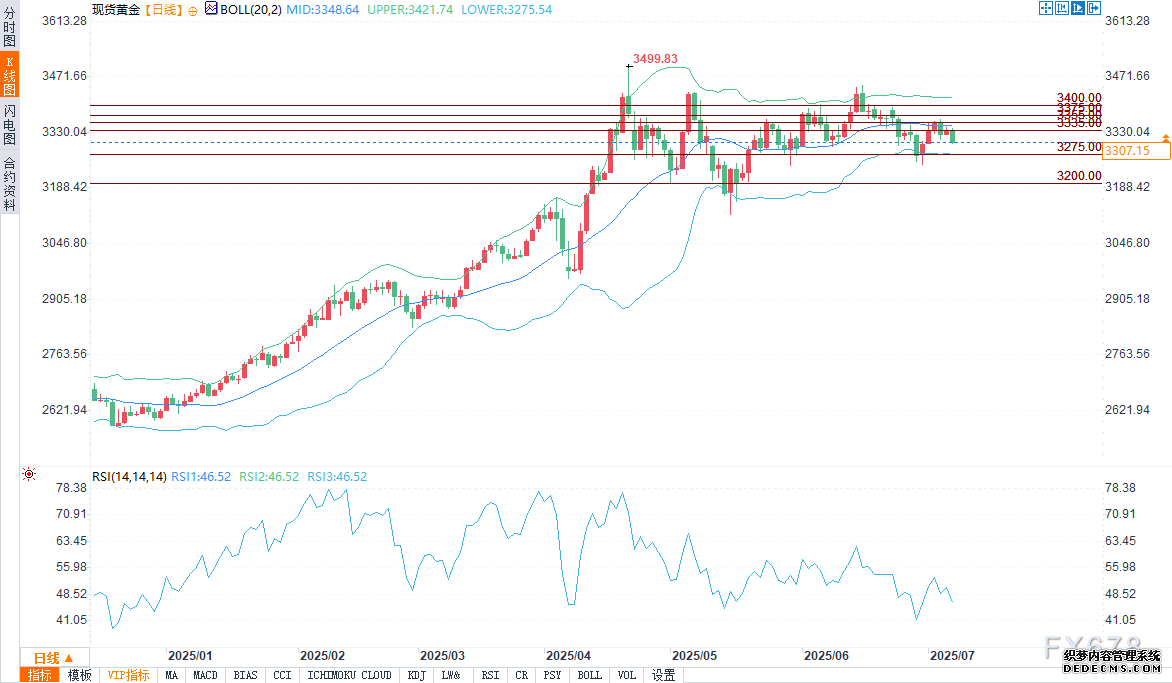Click the 2025/03 date axis label

tap(442, 656)
